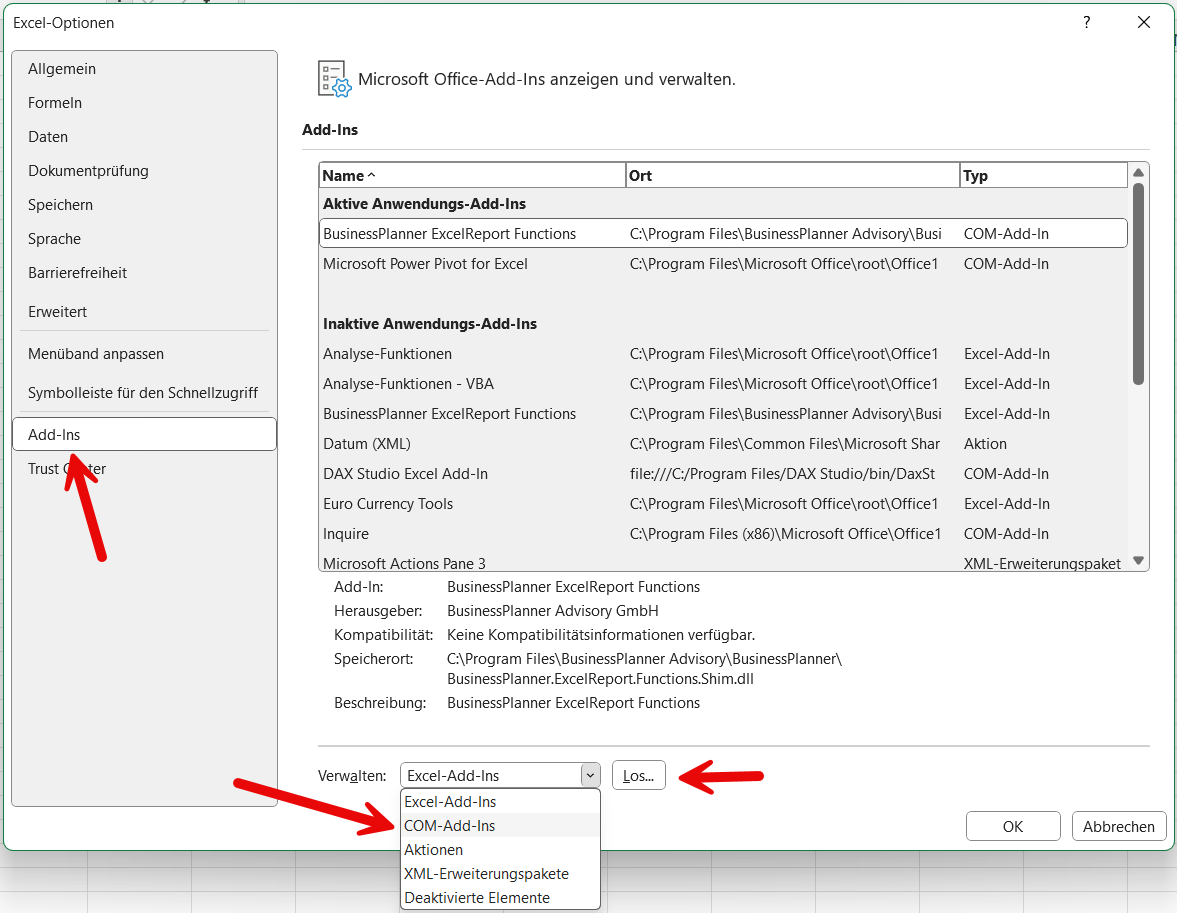
Task: Click the Los... button
Action: pos(639,776)
